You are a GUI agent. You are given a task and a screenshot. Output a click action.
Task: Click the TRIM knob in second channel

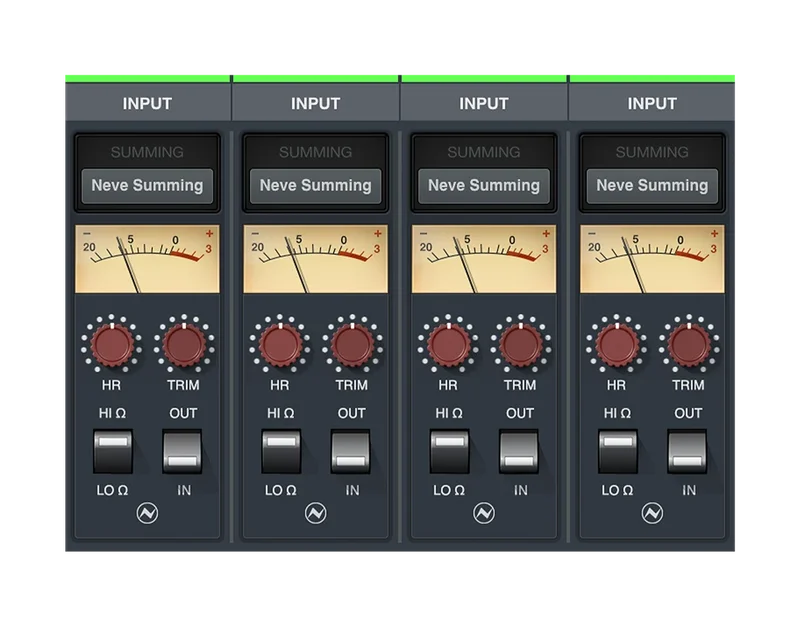tap(353, 345)
